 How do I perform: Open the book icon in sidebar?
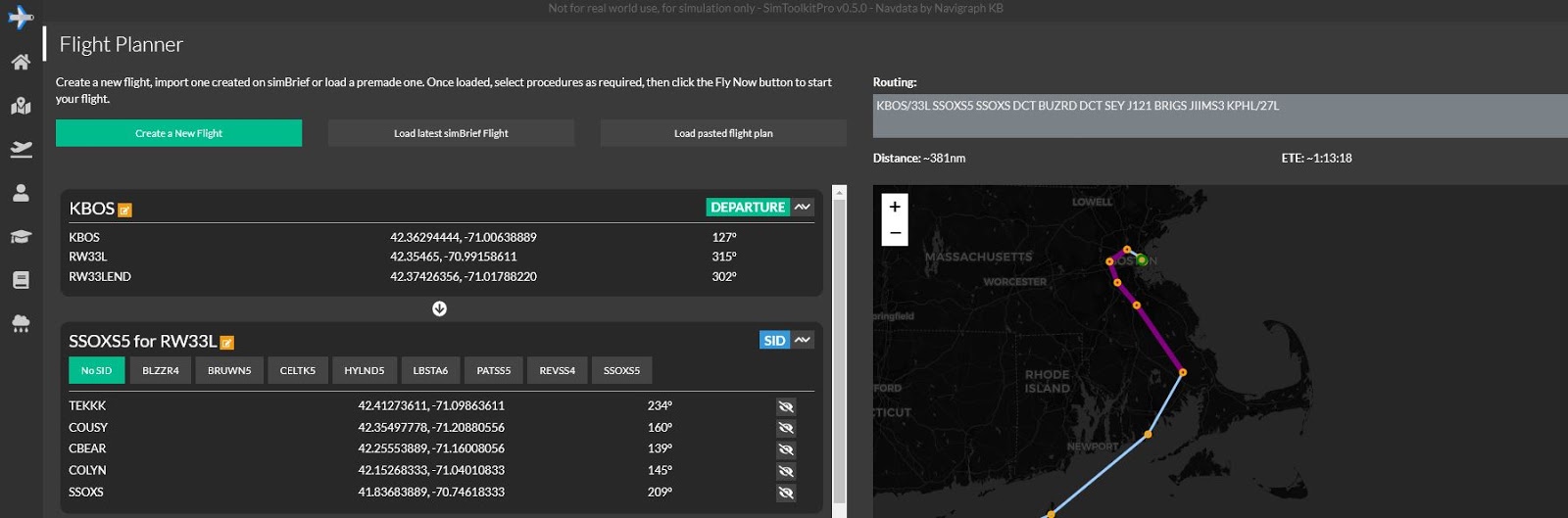click(21, 280)
